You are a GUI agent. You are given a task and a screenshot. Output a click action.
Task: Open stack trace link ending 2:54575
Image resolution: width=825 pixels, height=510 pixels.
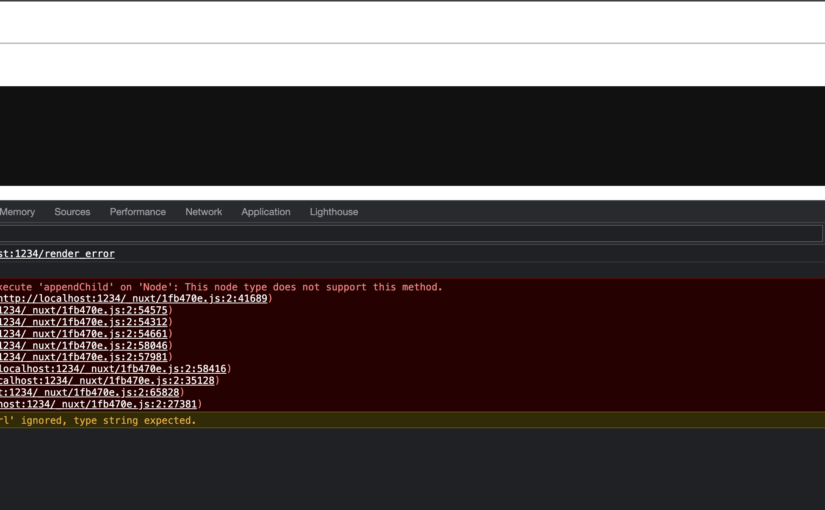pos(84,310)
